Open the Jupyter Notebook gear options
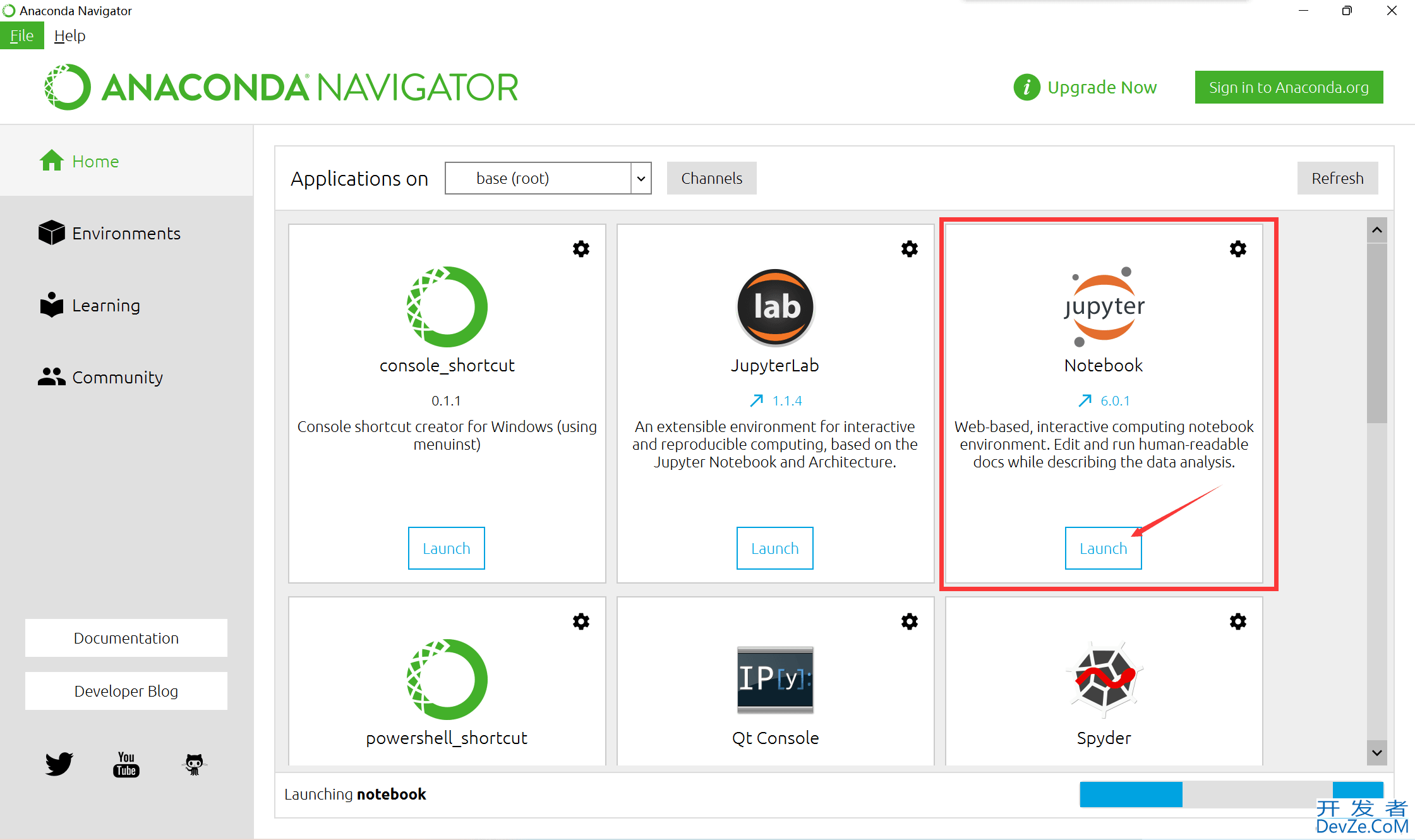Viewport: 1415px width, 840px height. (x=1238, y=249)
